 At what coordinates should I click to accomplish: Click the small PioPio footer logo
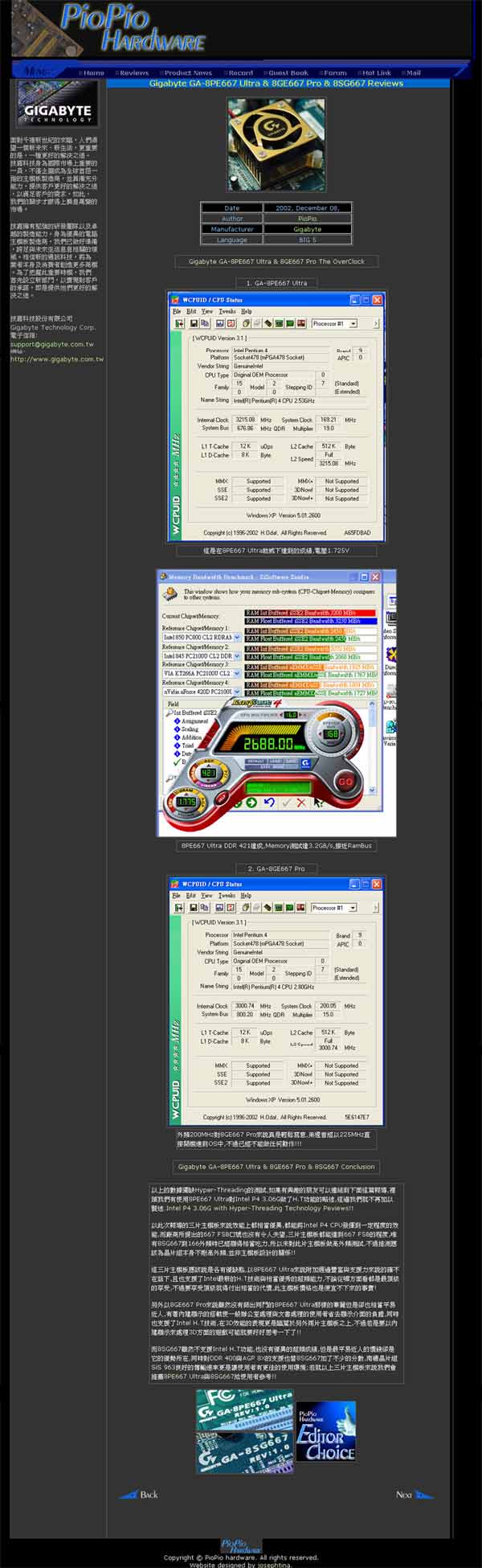(x=240, y=1544)
